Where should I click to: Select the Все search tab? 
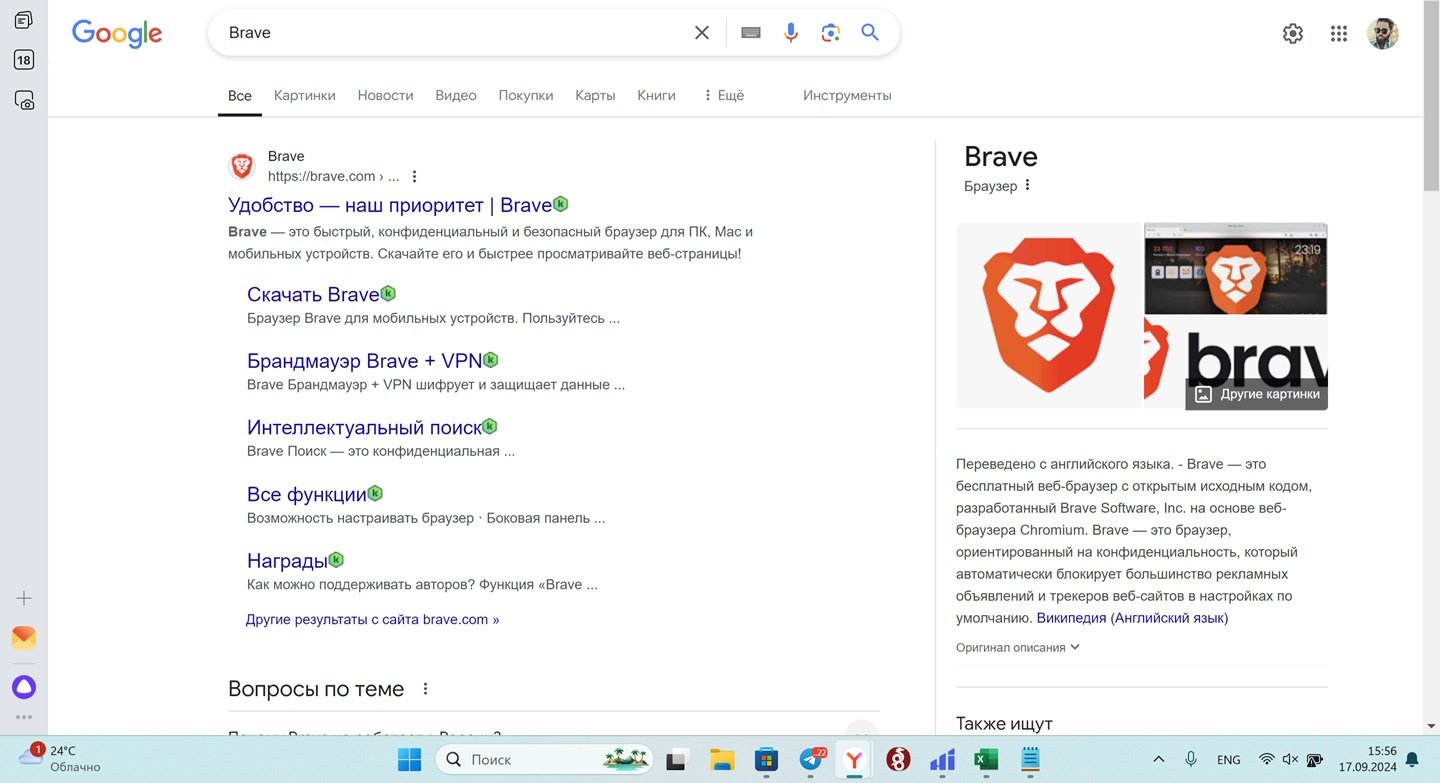click(x=240, y=96)
